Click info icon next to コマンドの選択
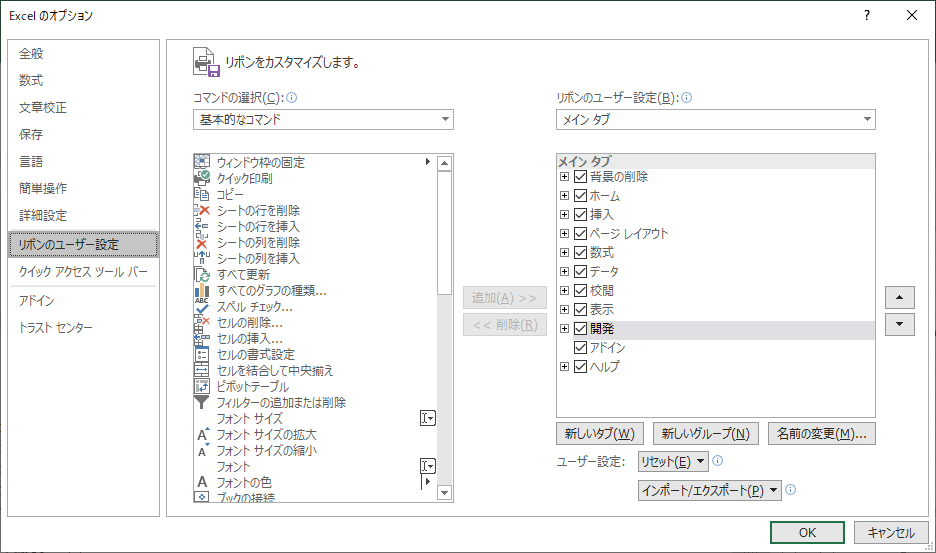 pos(291,97)
